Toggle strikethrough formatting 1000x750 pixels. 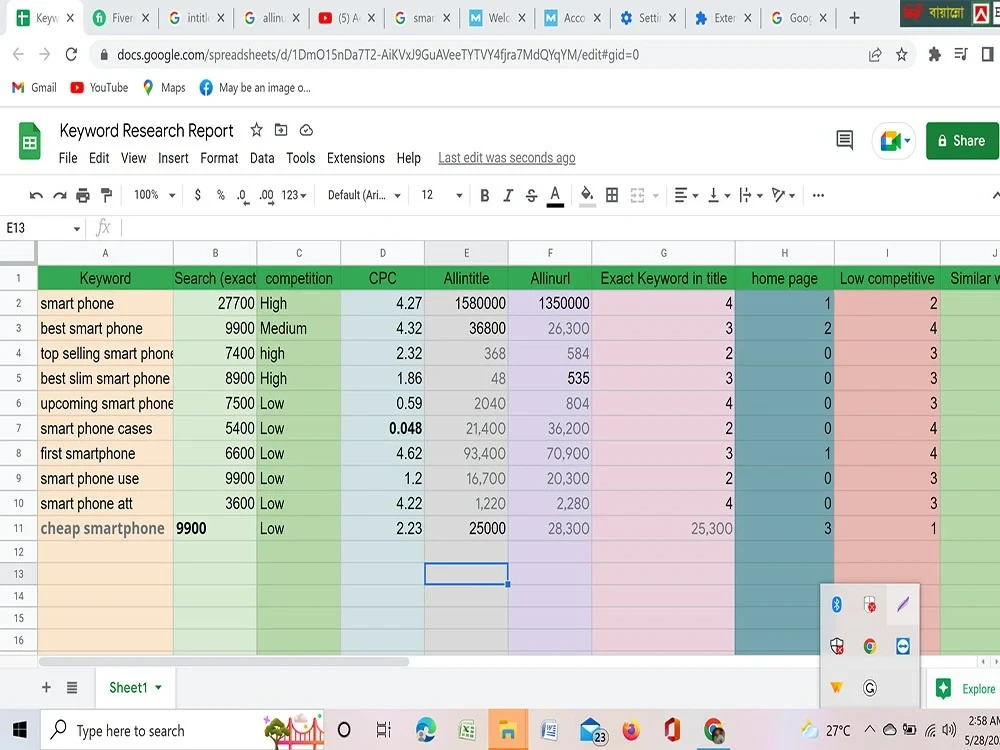(531, 195)
